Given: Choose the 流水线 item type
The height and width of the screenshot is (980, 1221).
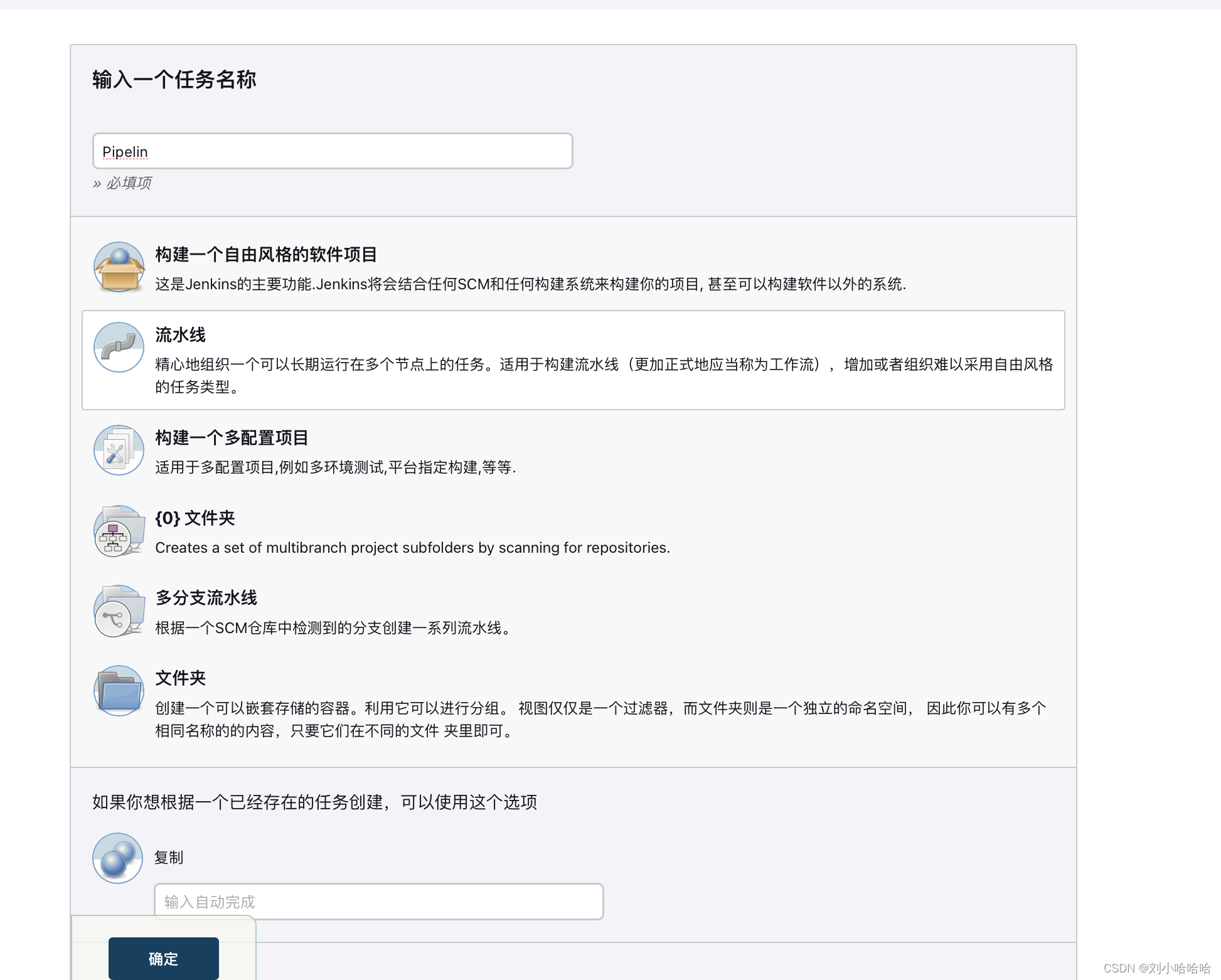Looking at the screenshot, I should [x=181, y=335].
